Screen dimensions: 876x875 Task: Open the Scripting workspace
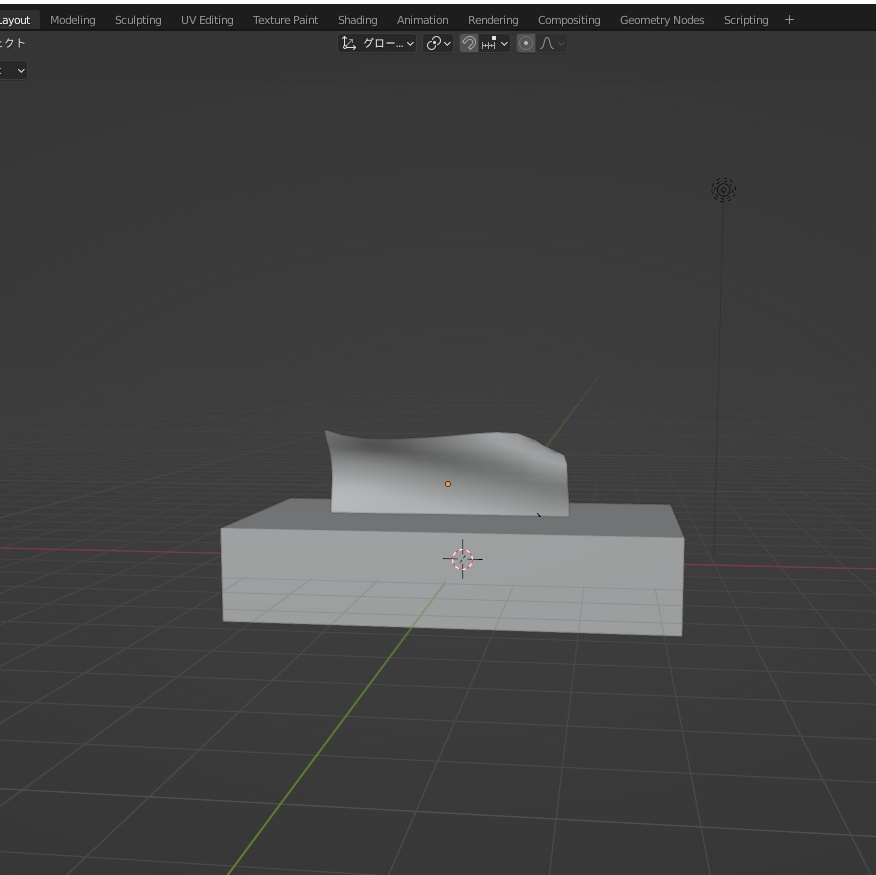click(x=746, y=19)
